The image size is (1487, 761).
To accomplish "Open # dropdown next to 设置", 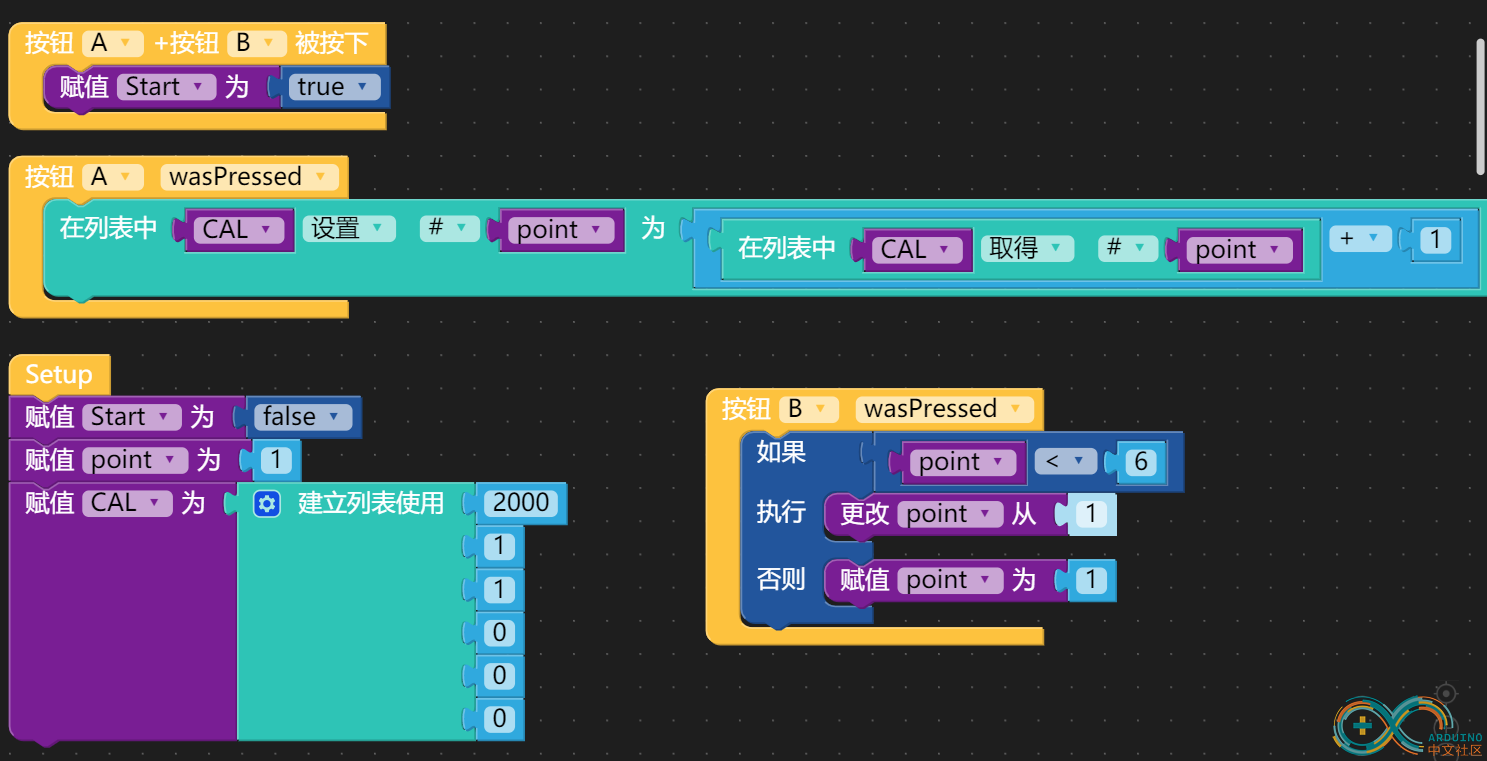I will point(448,229).
